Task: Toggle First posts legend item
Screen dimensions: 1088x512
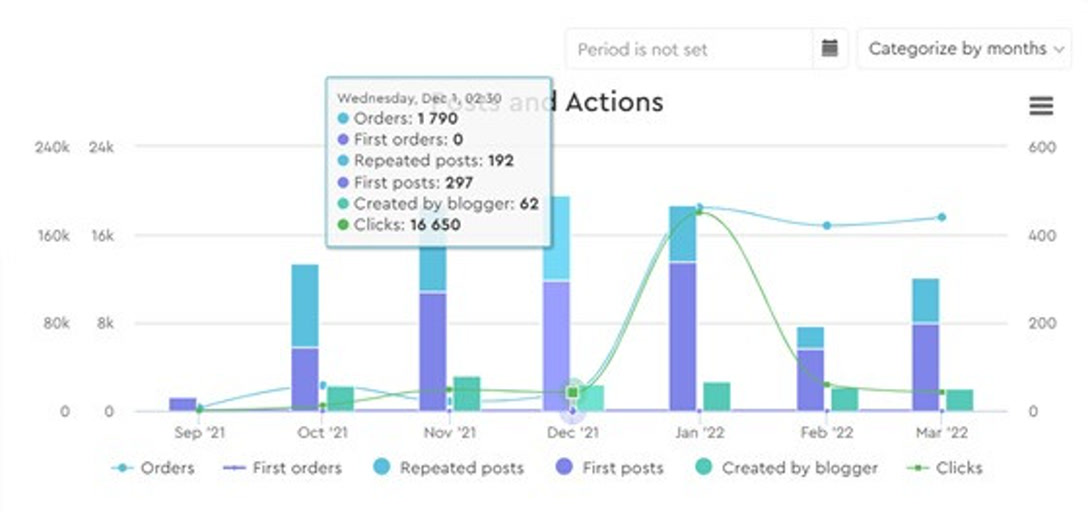Action: coord(609,468)
